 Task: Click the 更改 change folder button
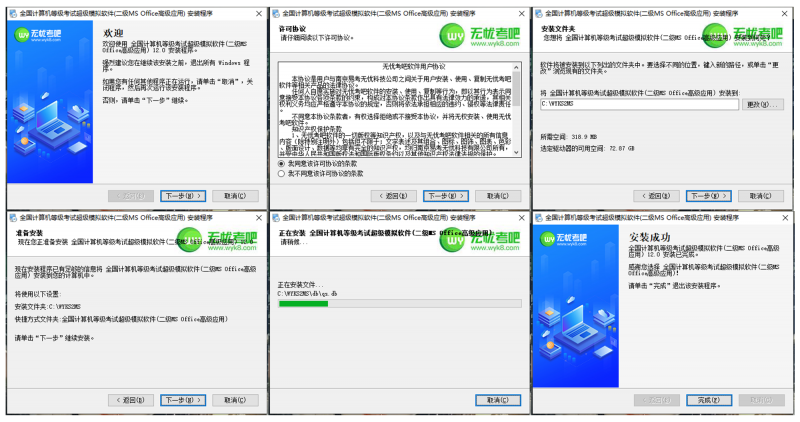(x=763, y=105)
